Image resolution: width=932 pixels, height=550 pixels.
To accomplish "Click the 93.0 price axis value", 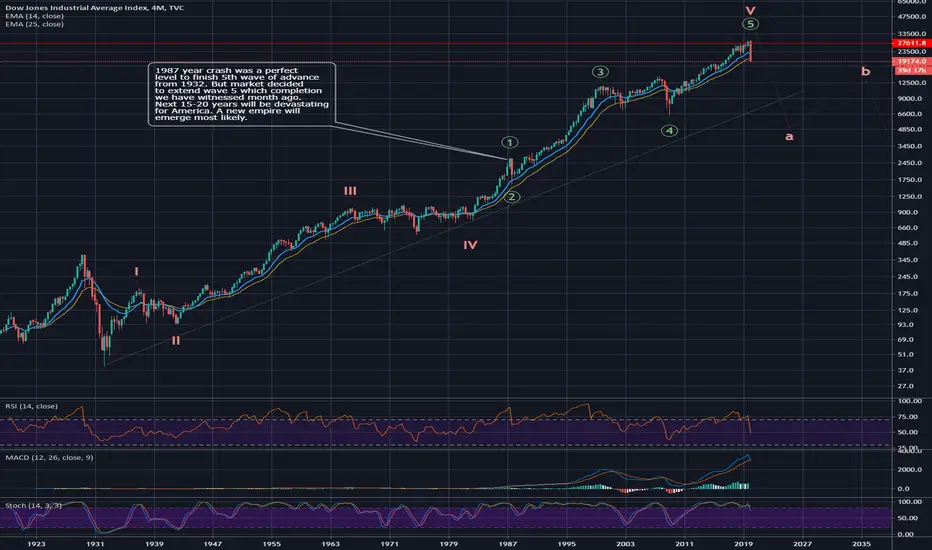I will pyautogui.click(x=907, y=325).
